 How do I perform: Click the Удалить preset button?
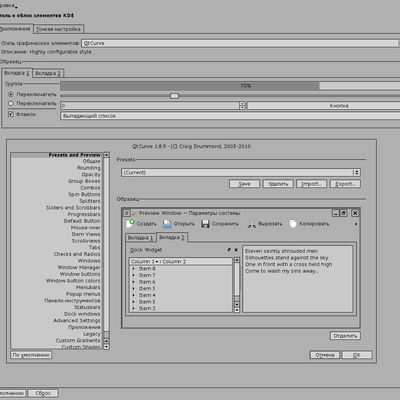coord(278,184)
